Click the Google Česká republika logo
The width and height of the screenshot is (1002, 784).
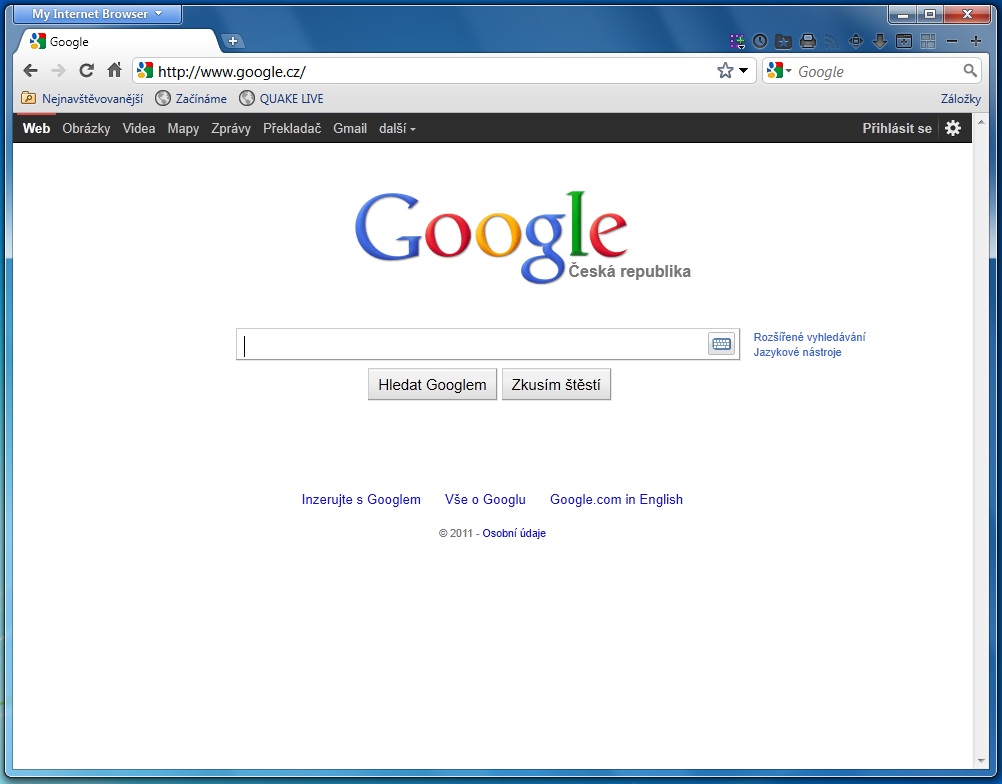(x=522, y=237)
